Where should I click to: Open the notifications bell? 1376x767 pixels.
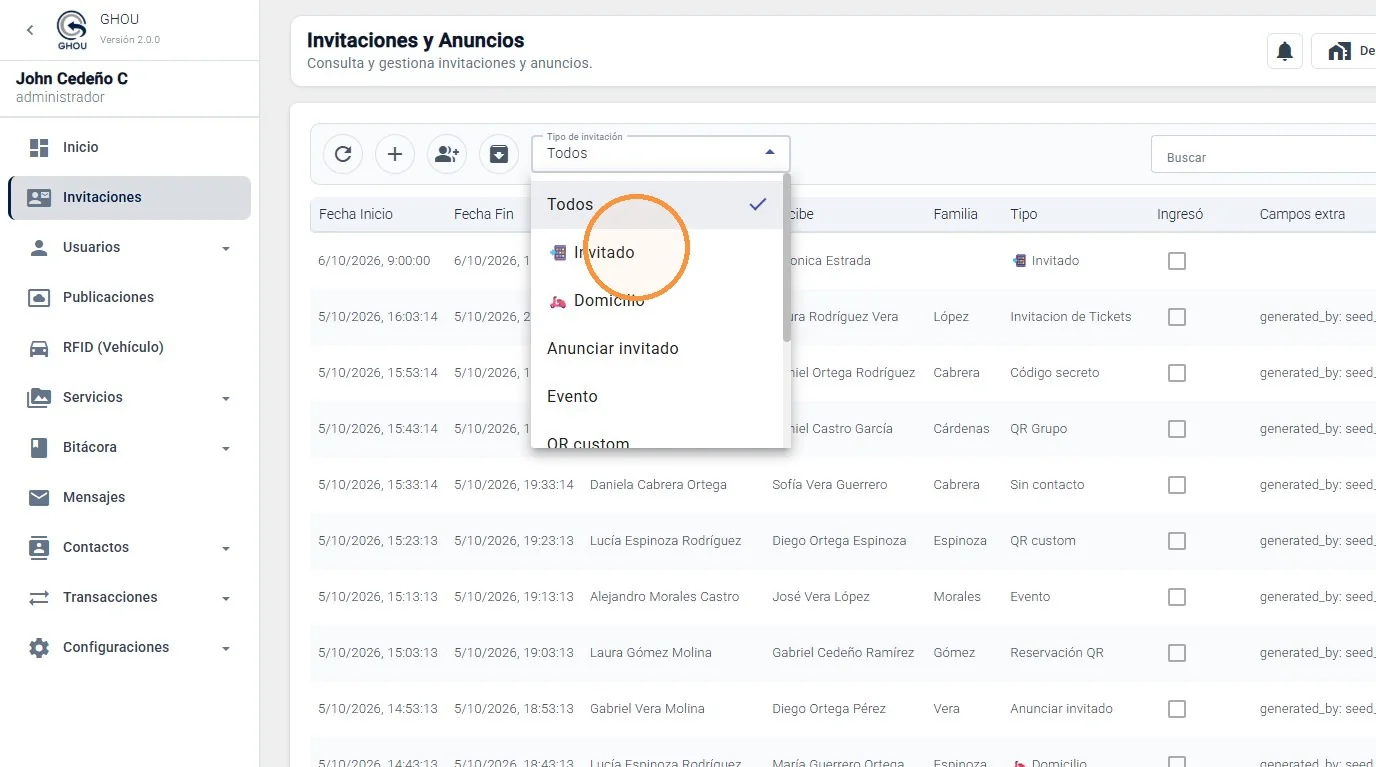pyautogui.click(x=1285, y=51)
